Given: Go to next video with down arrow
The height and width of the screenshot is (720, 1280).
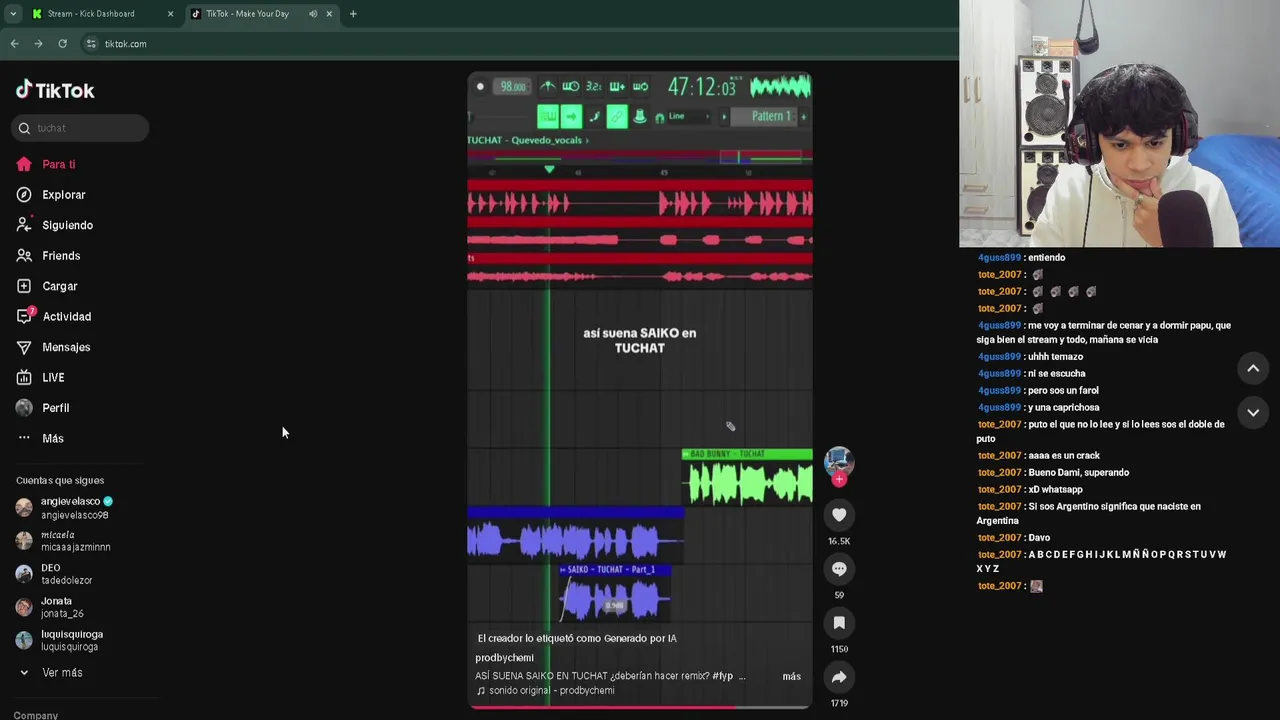Looking at the screenshot, I should [1253, 412].
